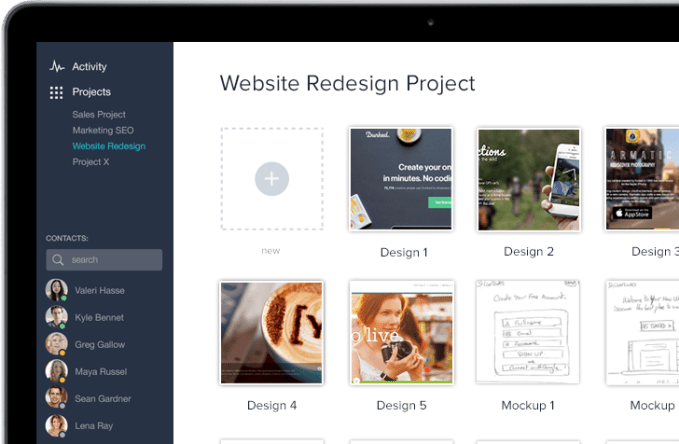The height and width of the screenshot is (444, 679).
Task: Click the contacts search field
Action: pos(104,259)
